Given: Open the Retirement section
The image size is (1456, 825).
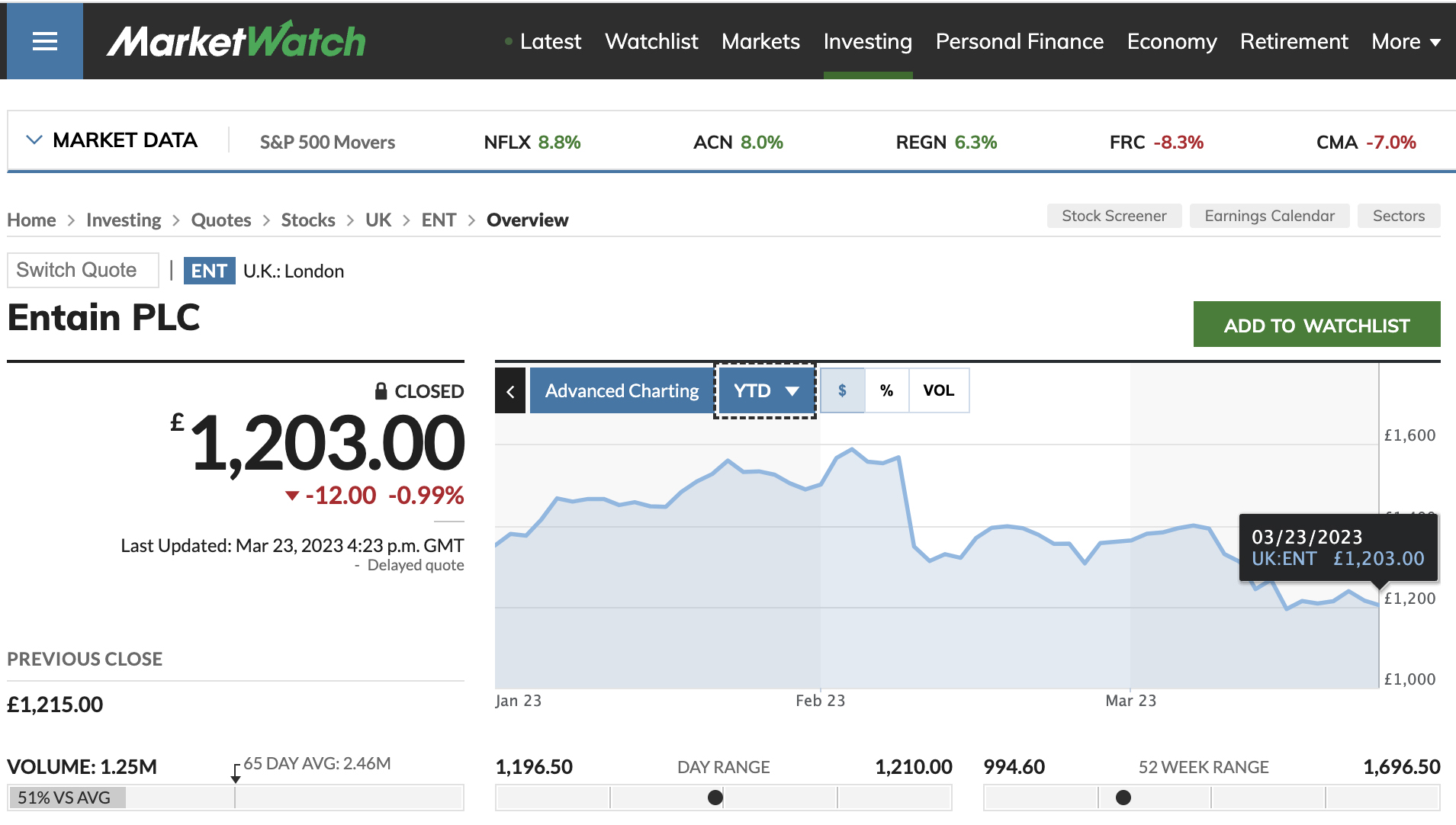Looking at the screenshot, I should (1294, 41).
